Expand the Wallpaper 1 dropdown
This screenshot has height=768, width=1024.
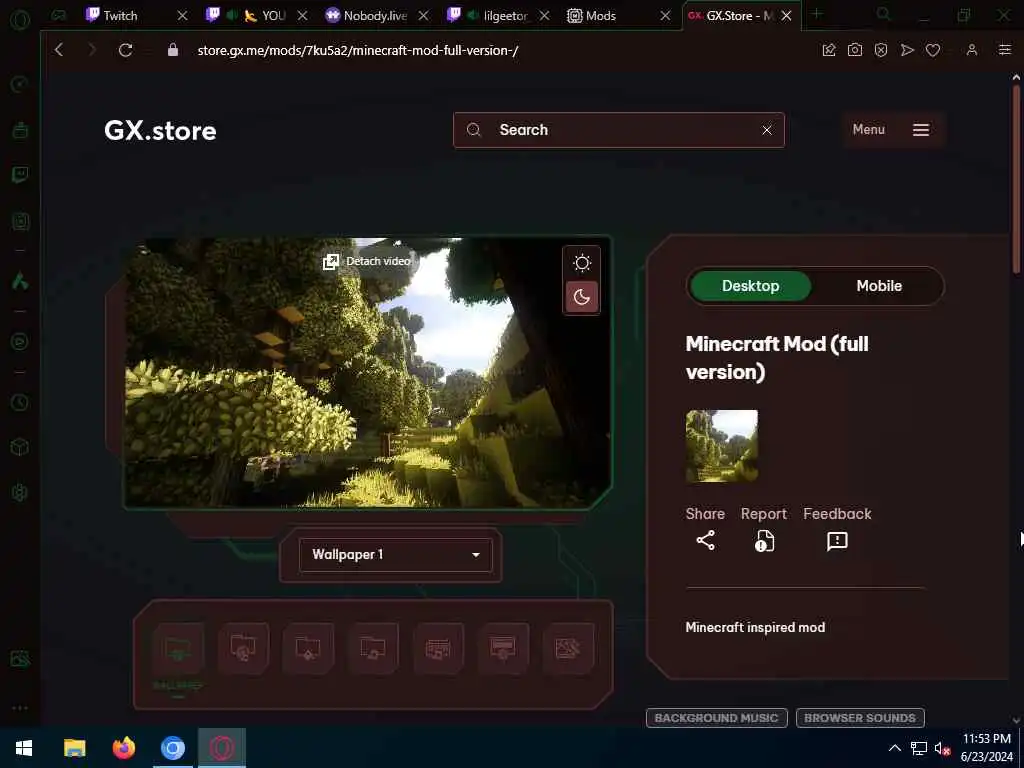pos(396,554)
